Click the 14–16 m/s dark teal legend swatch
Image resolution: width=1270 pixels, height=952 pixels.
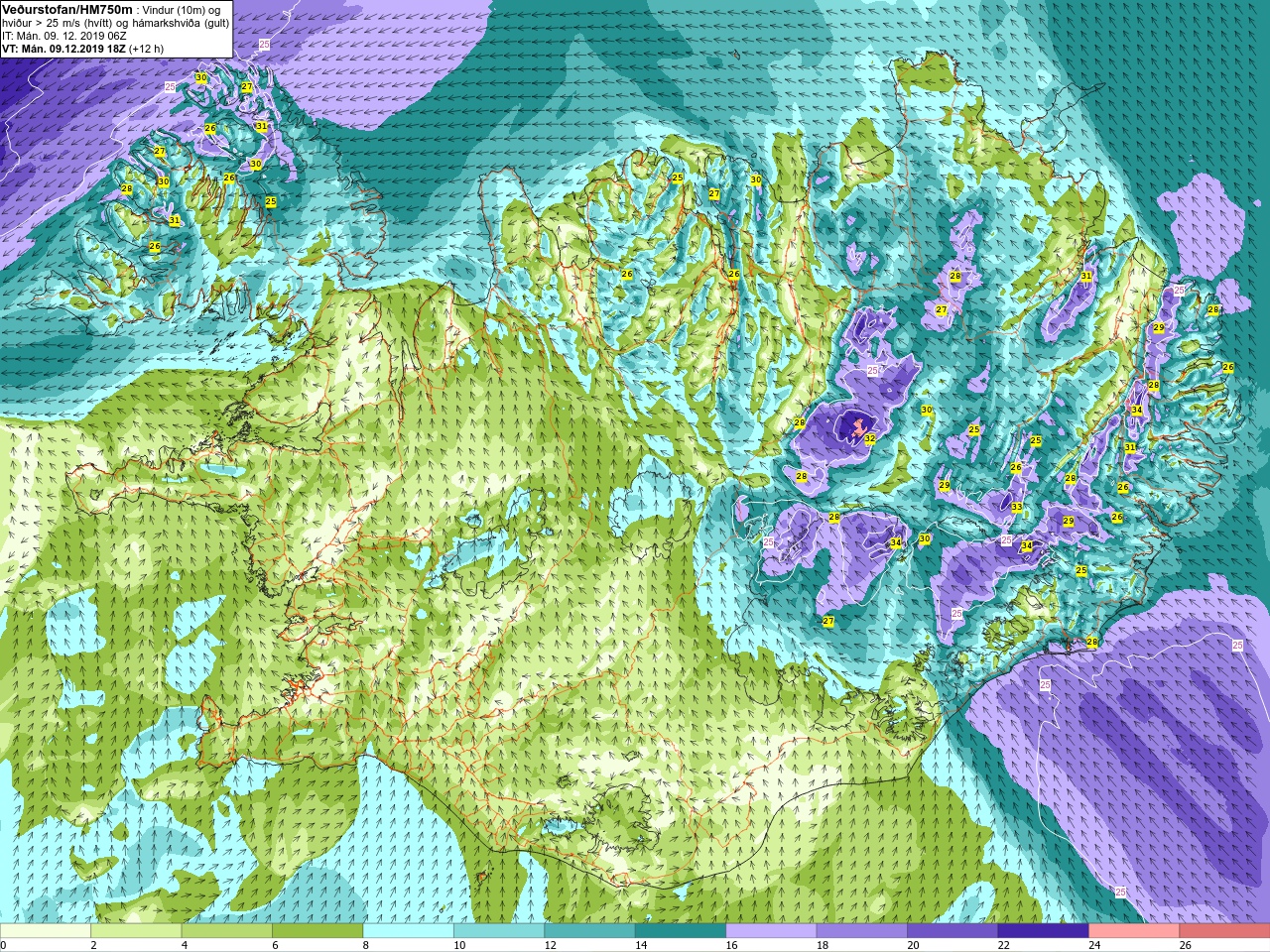pyautogui.click(x=681, y=931)
